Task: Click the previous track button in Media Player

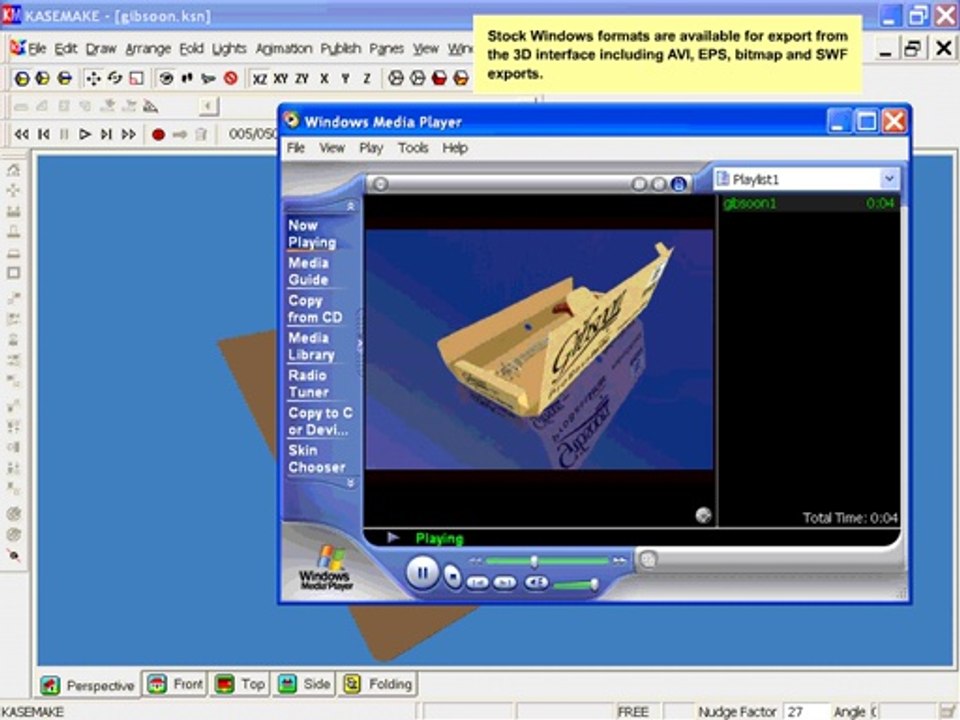Action: point(478,583)
